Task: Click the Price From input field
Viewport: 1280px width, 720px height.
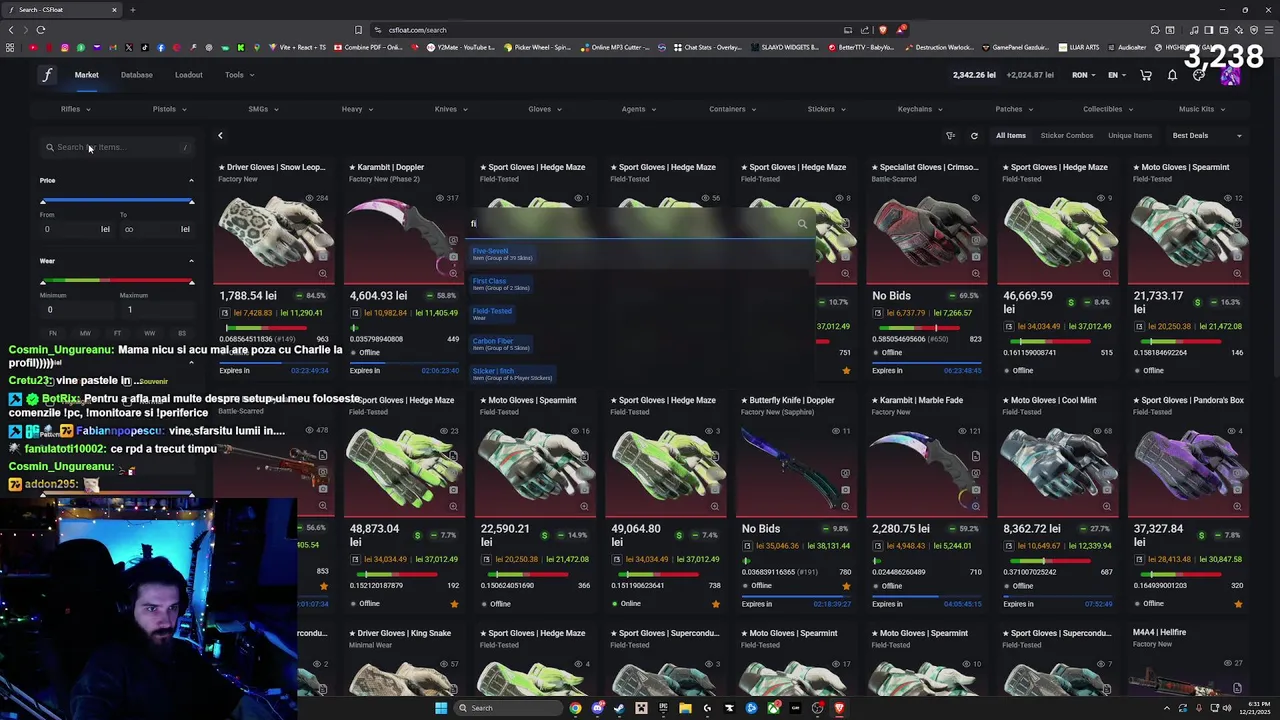Action: 75,229
